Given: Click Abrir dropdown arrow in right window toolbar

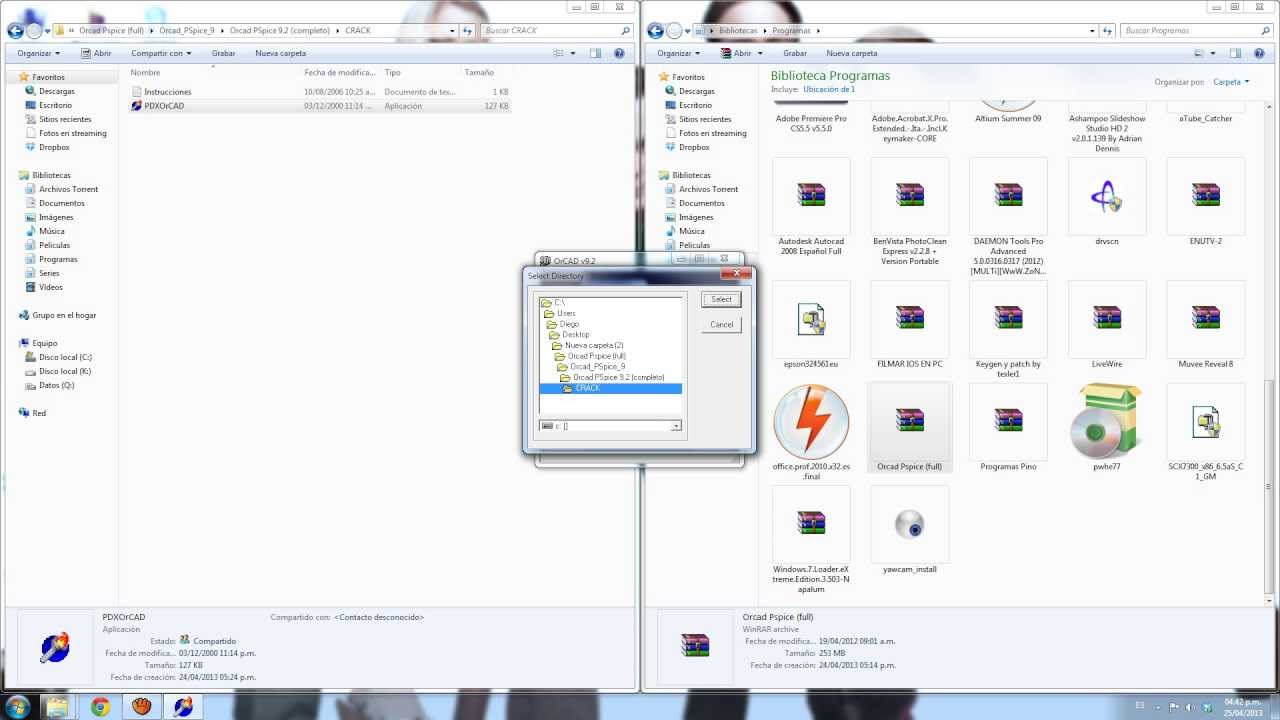Looking at the screenshot, I should (x=759, y=53).
